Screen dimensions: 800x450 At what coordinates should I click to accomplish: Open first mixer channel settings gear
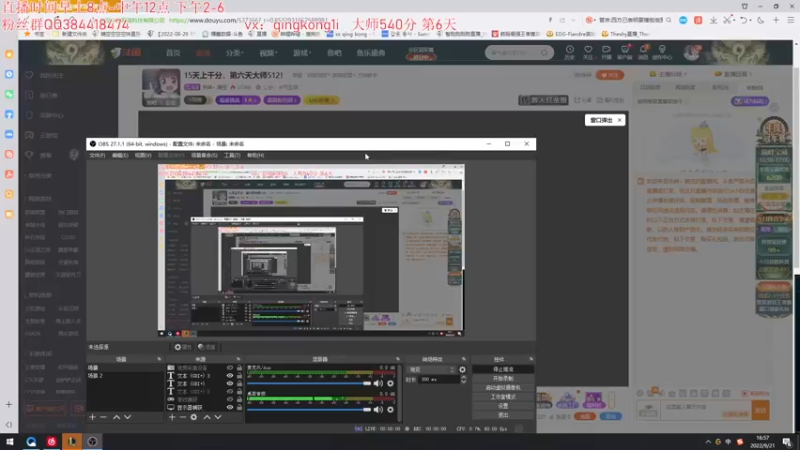point(390,383)
